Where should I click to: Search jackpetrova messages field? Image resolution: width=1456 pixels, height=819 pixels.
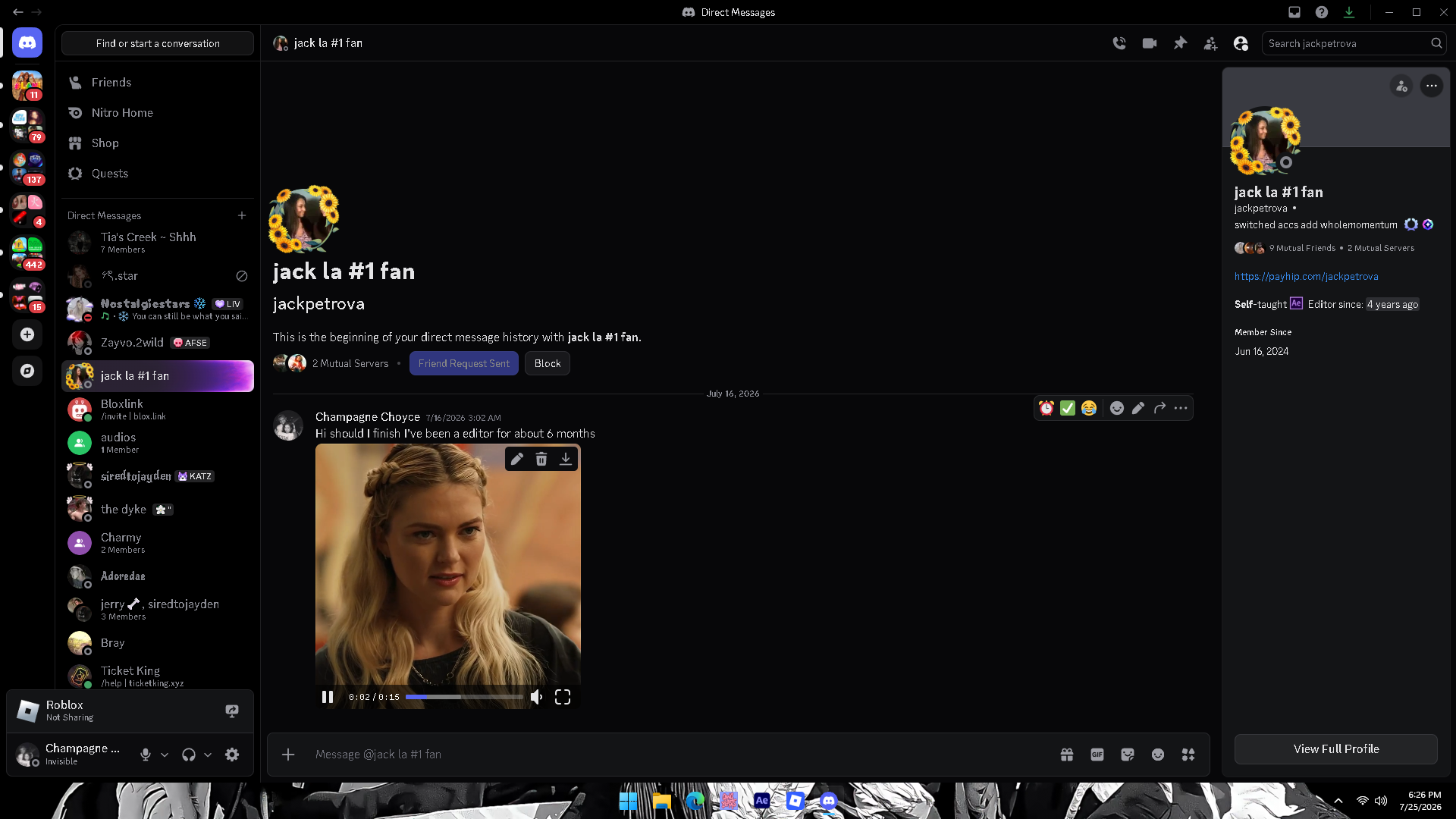(1354, 43)
